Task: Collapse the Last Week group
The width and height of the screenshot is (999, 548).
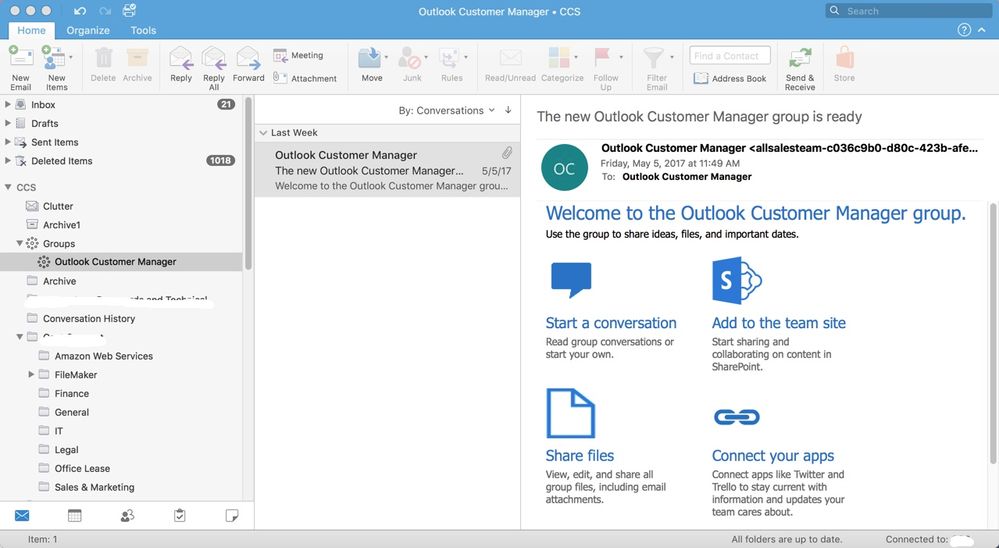Action: click(x=263, y=133)
